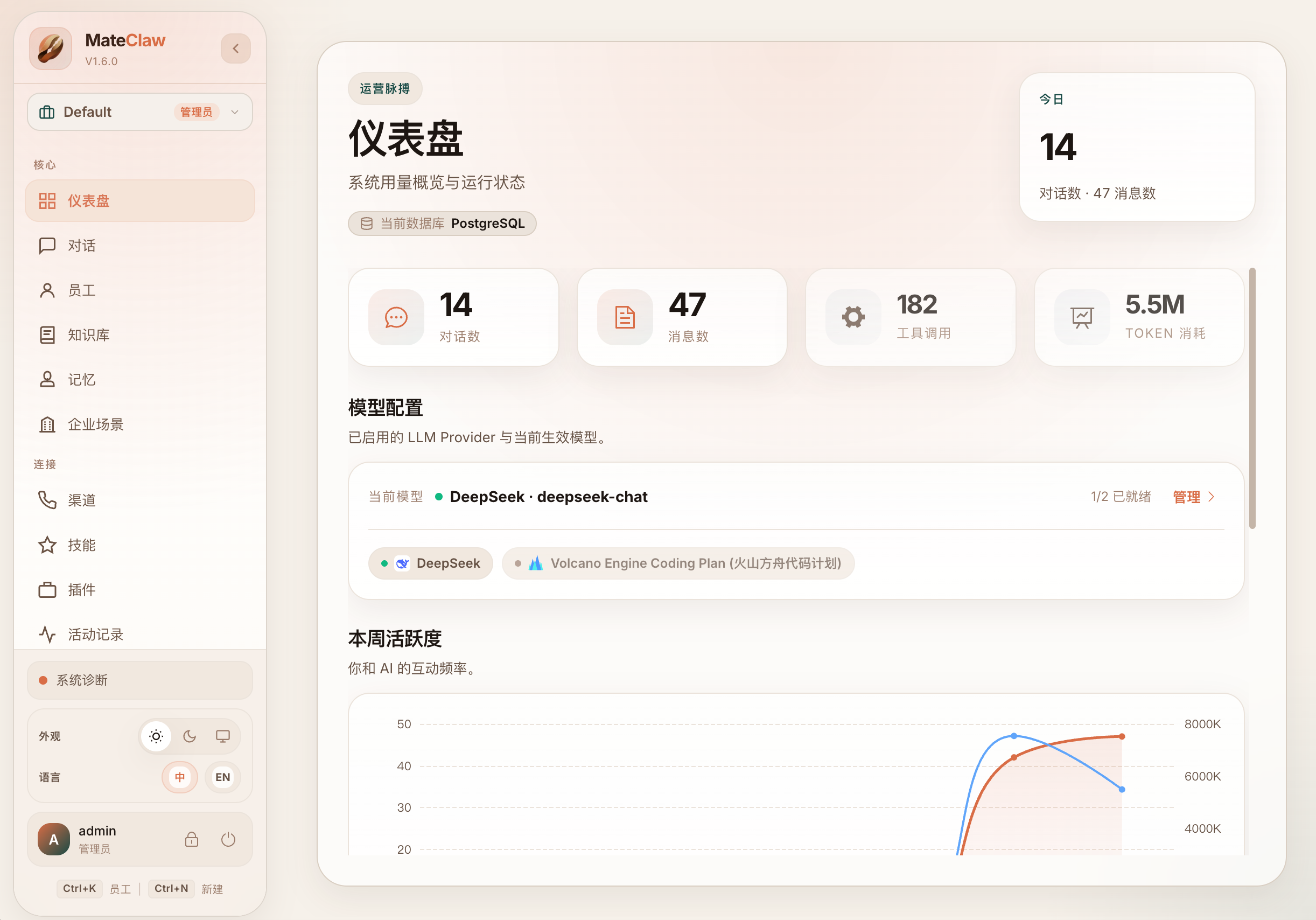Click the 插件 plugin briefcase icon
The image size is (1316, 920).
click(47, 589)
